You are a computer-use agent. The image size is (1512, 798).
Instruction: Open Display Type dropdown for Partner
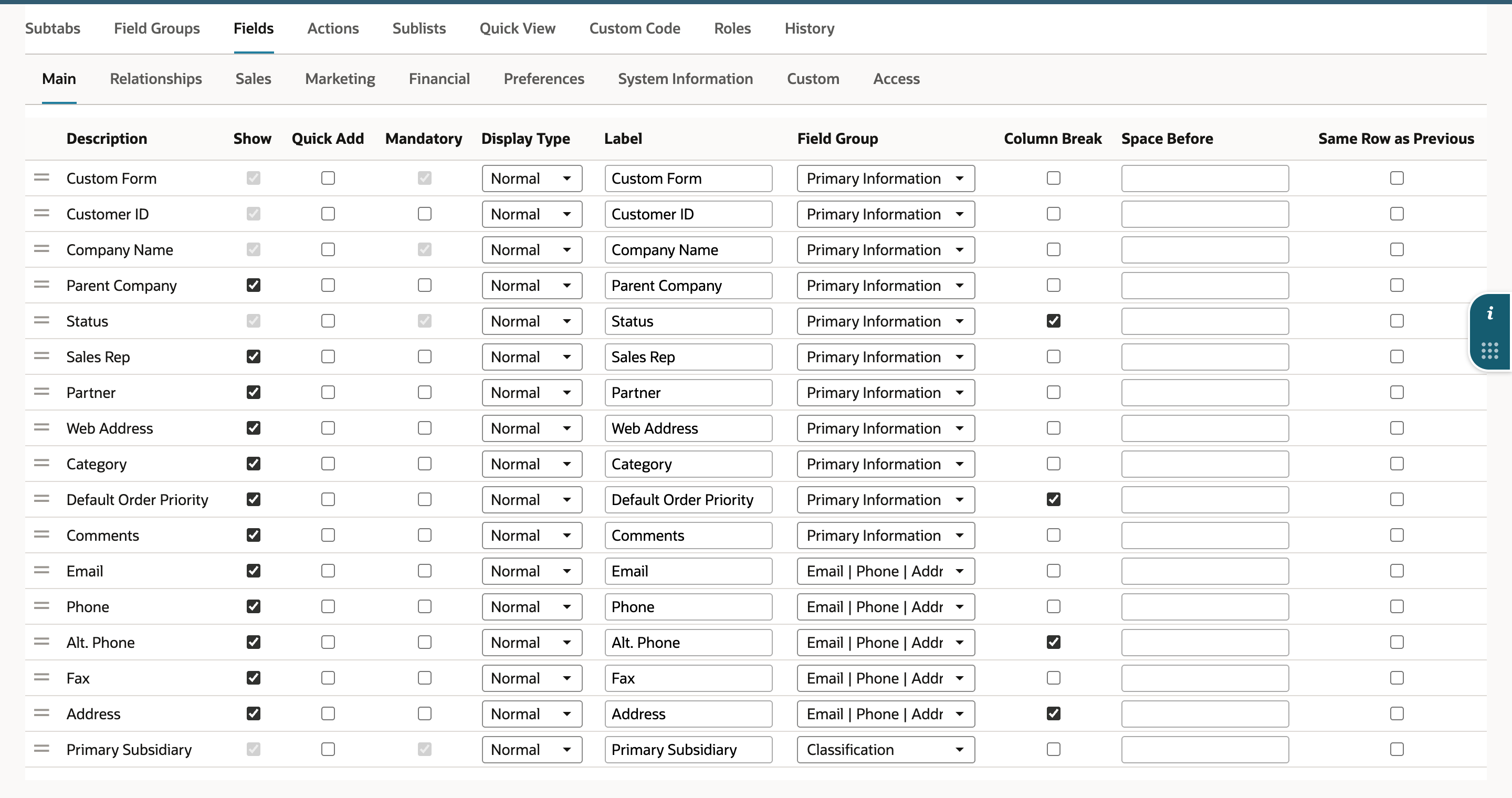tap(532, 393)
